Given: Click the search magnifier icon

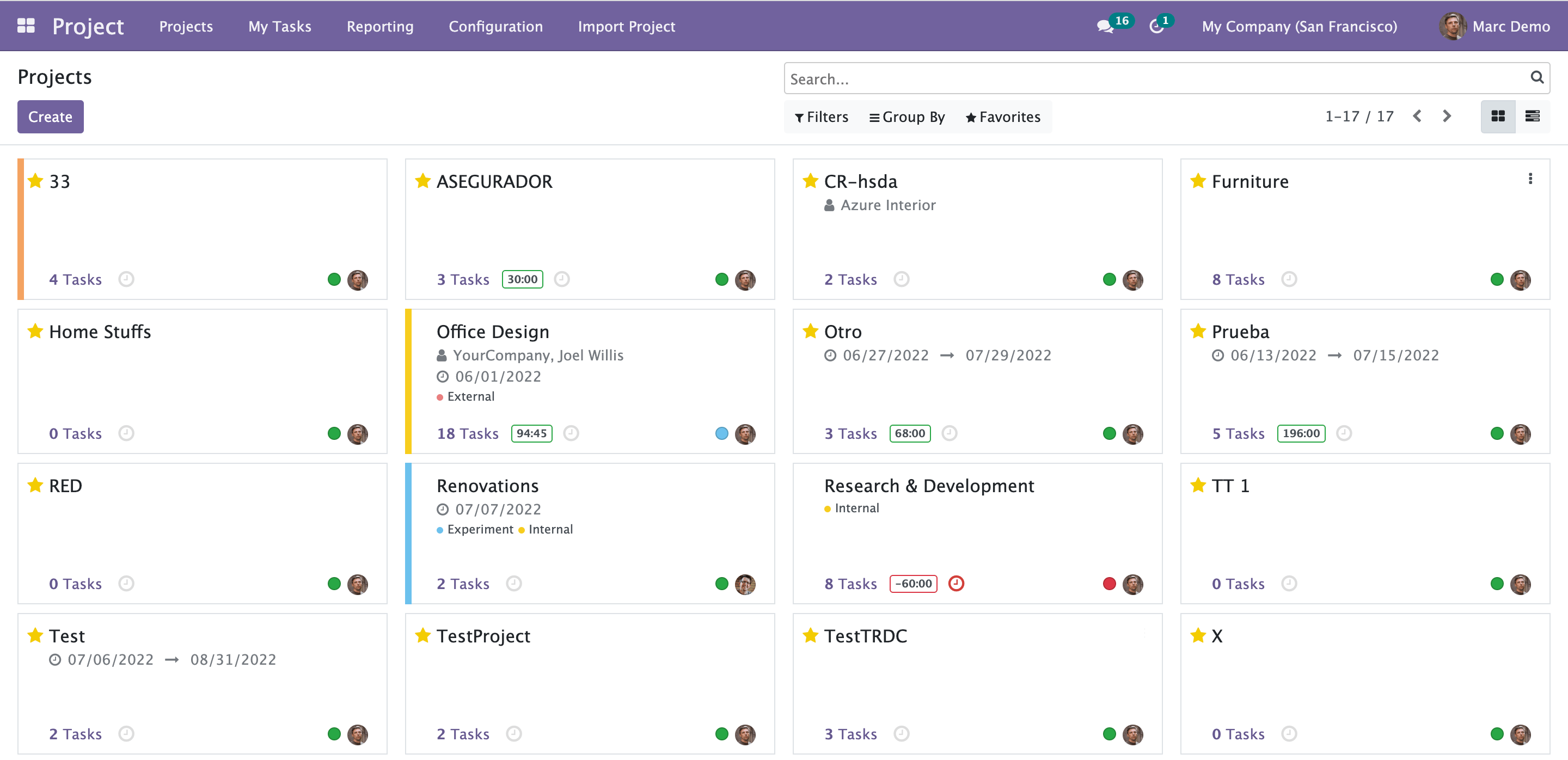Looking at the screenshot, I should [x=1537, y=77].
